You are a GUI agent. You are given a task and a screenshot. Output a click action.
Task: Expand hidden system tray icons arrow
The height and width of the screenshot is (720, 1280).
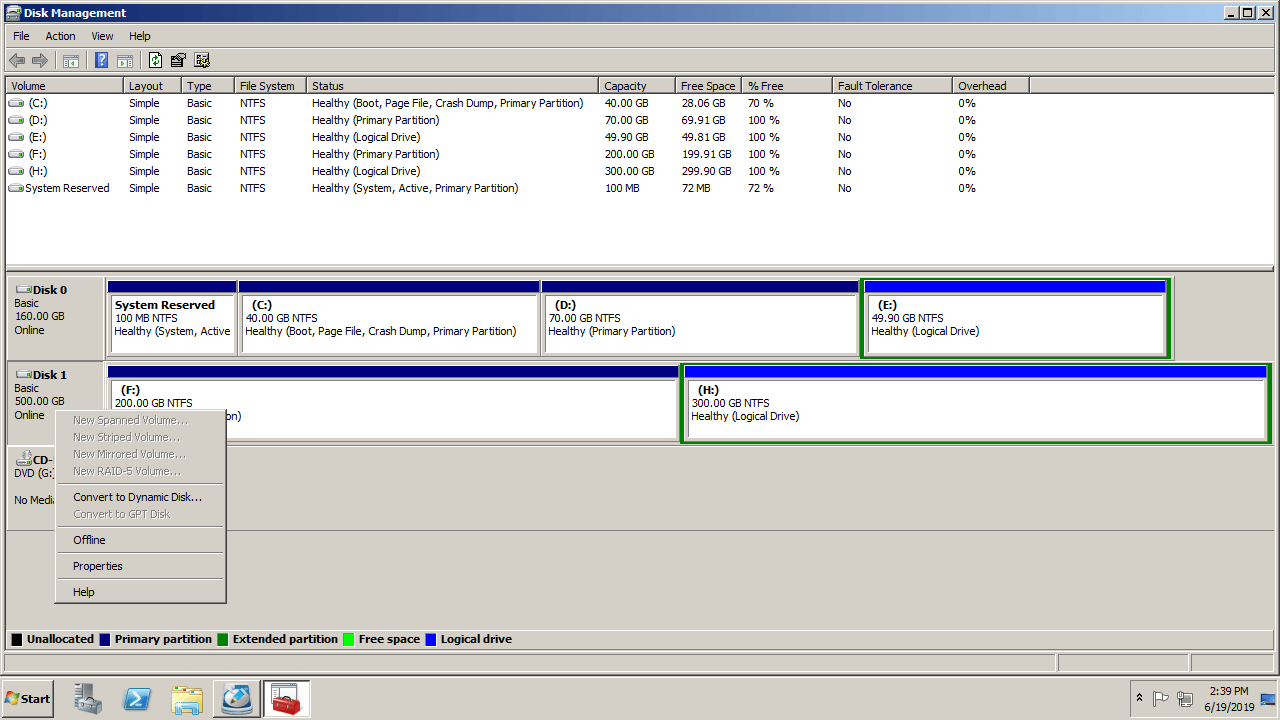(1139, 699)
